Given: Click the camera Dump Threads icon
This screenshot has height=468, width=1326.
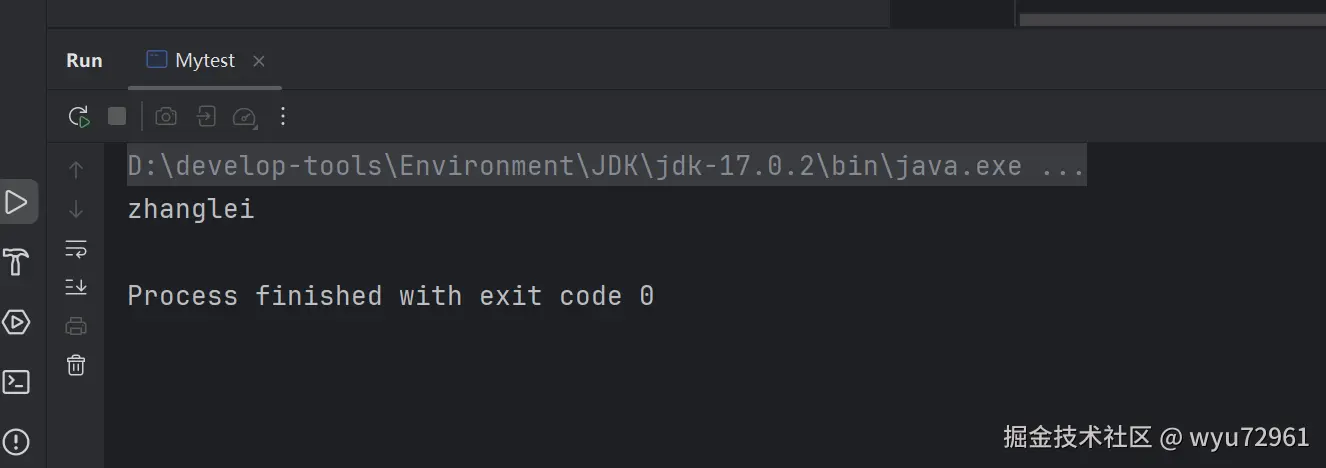Looking at the screenshot, I should [166, 117].
